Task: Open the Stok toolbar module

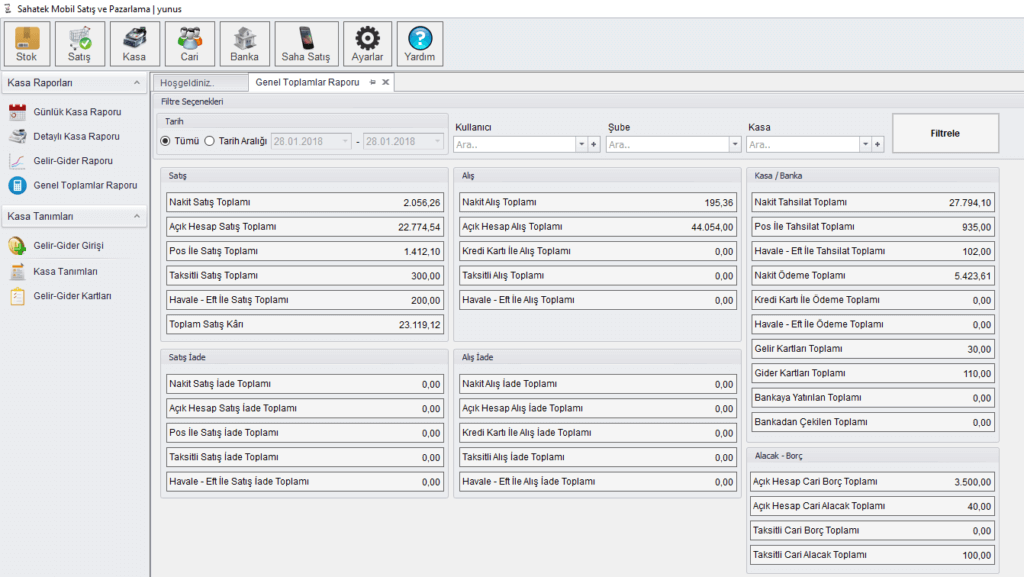Action: tap(27, 43)
